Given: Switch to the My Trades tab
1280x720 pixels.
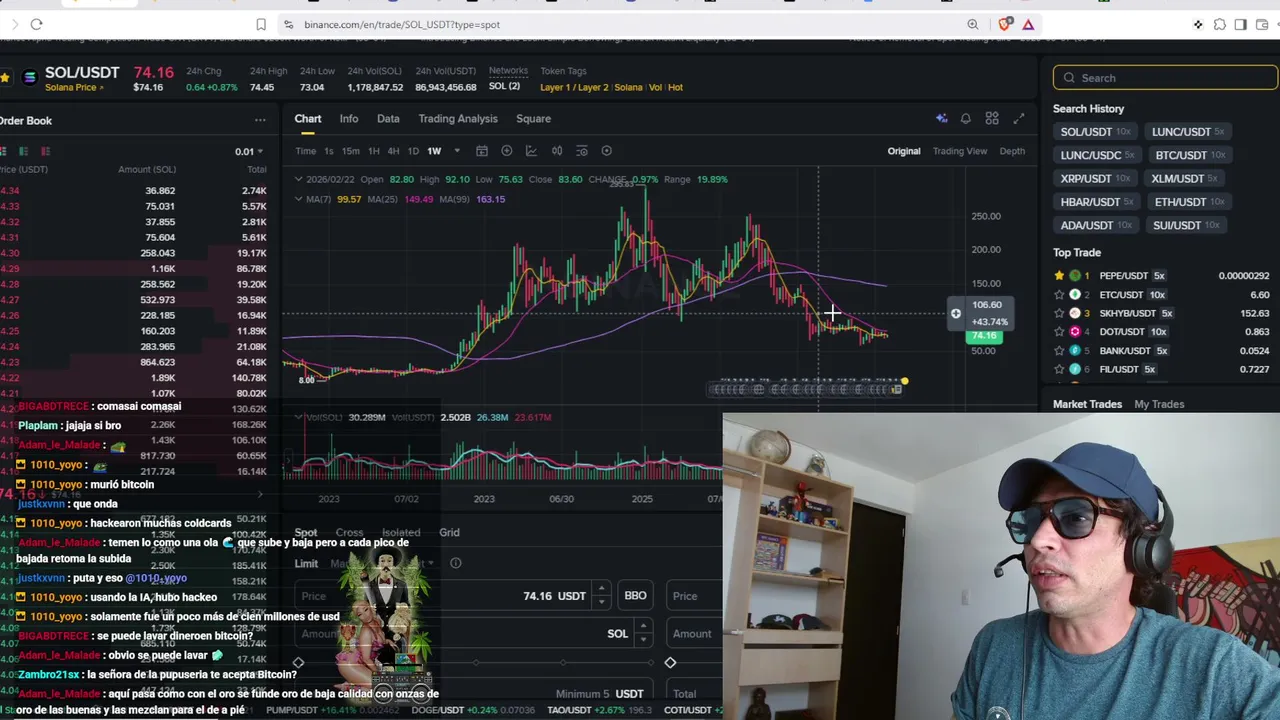Looking at the screenshot, I should click(1159, 404).
